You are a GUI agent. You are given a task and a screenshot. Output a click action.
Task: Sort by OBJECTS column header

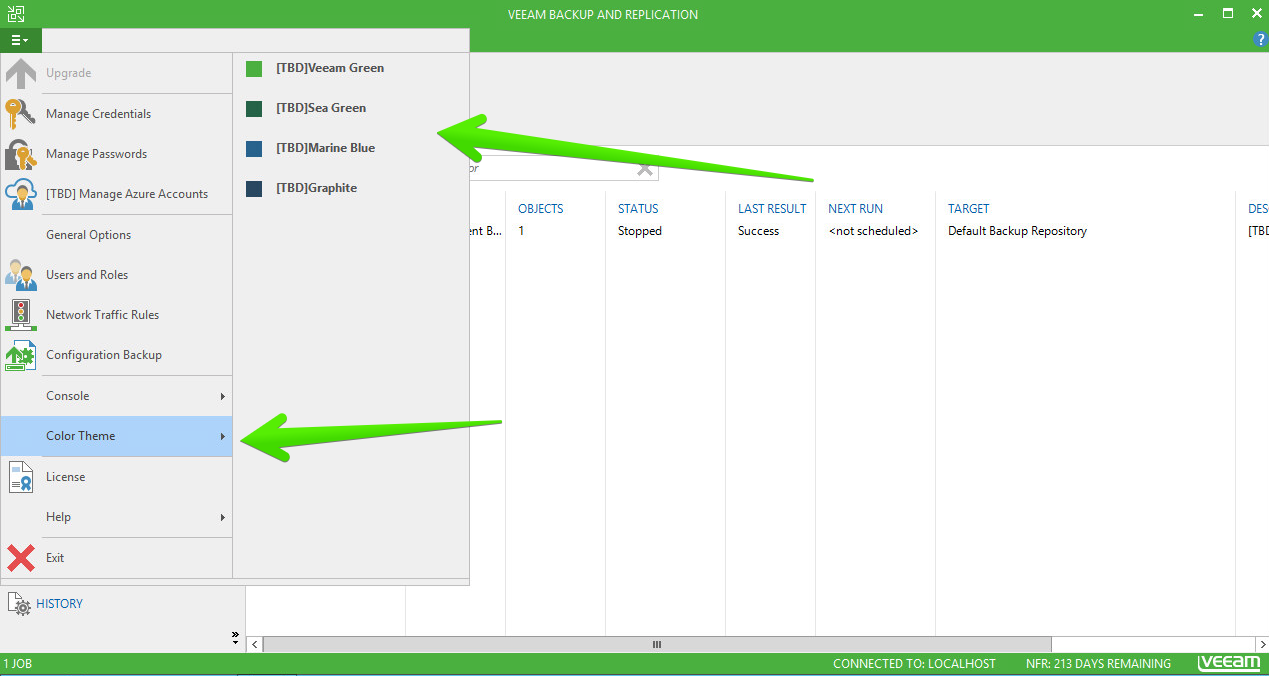click(x=541, y=209)
